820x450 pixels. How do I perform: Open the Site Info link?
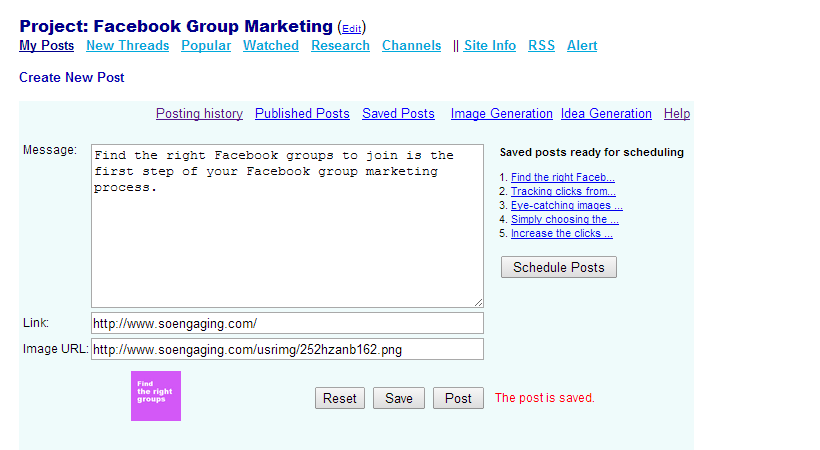489,46
